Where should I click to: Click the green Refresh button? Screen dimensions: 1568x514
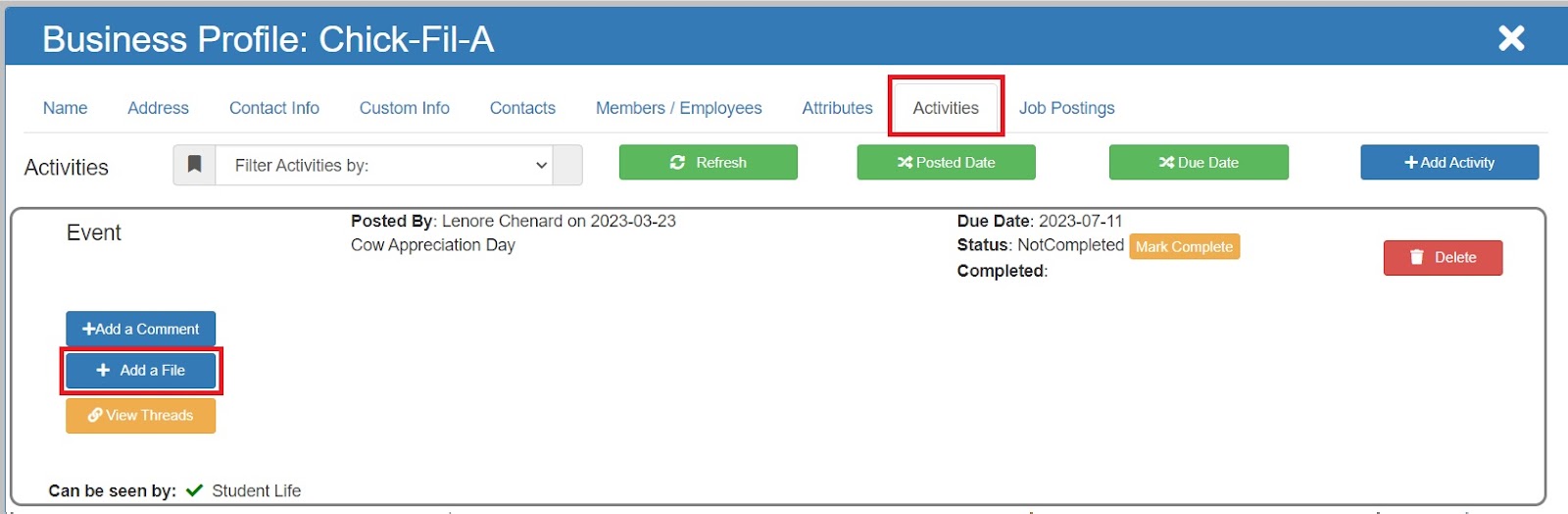pyautogui.click(x=708, y=162)
